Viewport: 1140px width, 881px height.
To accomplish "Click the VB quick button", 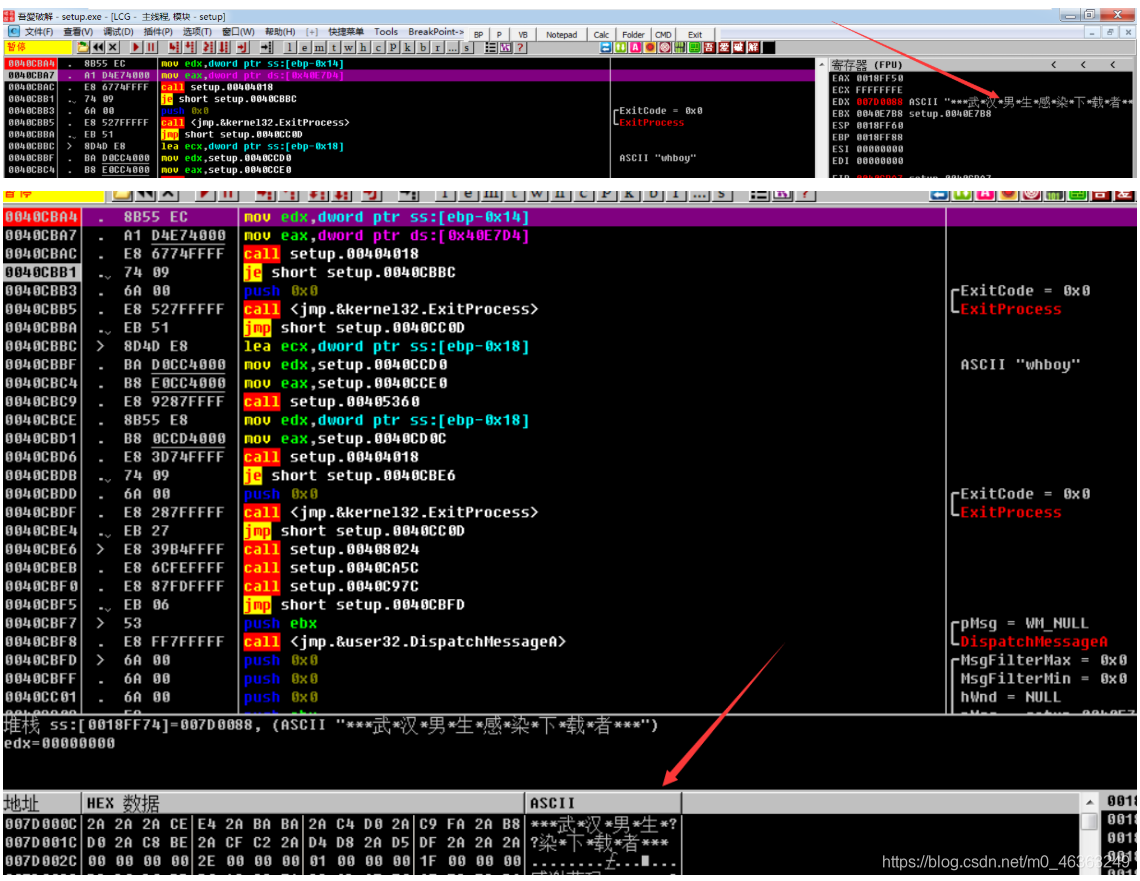I will tap(523, 34).
